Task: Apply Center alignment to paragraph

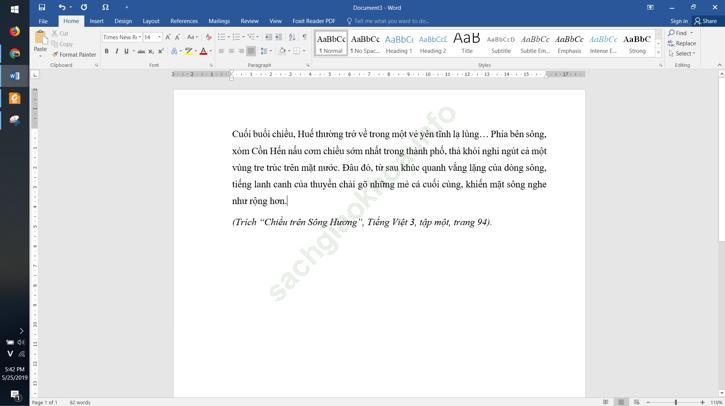Action: tap(231, 51)
